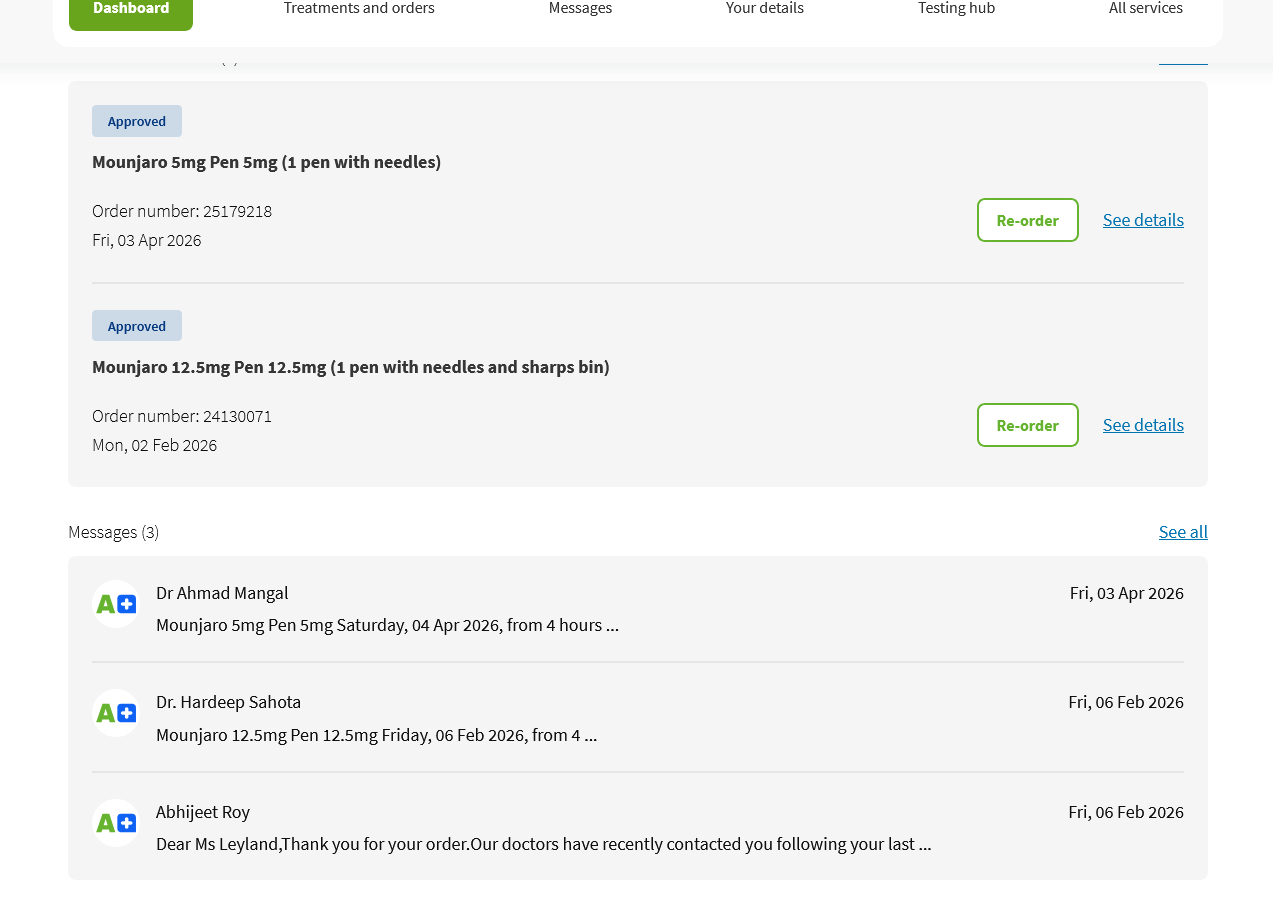Click Approved badge on the 5mg order
This screenshot has height=904, width=1273.
coord(137,121)
